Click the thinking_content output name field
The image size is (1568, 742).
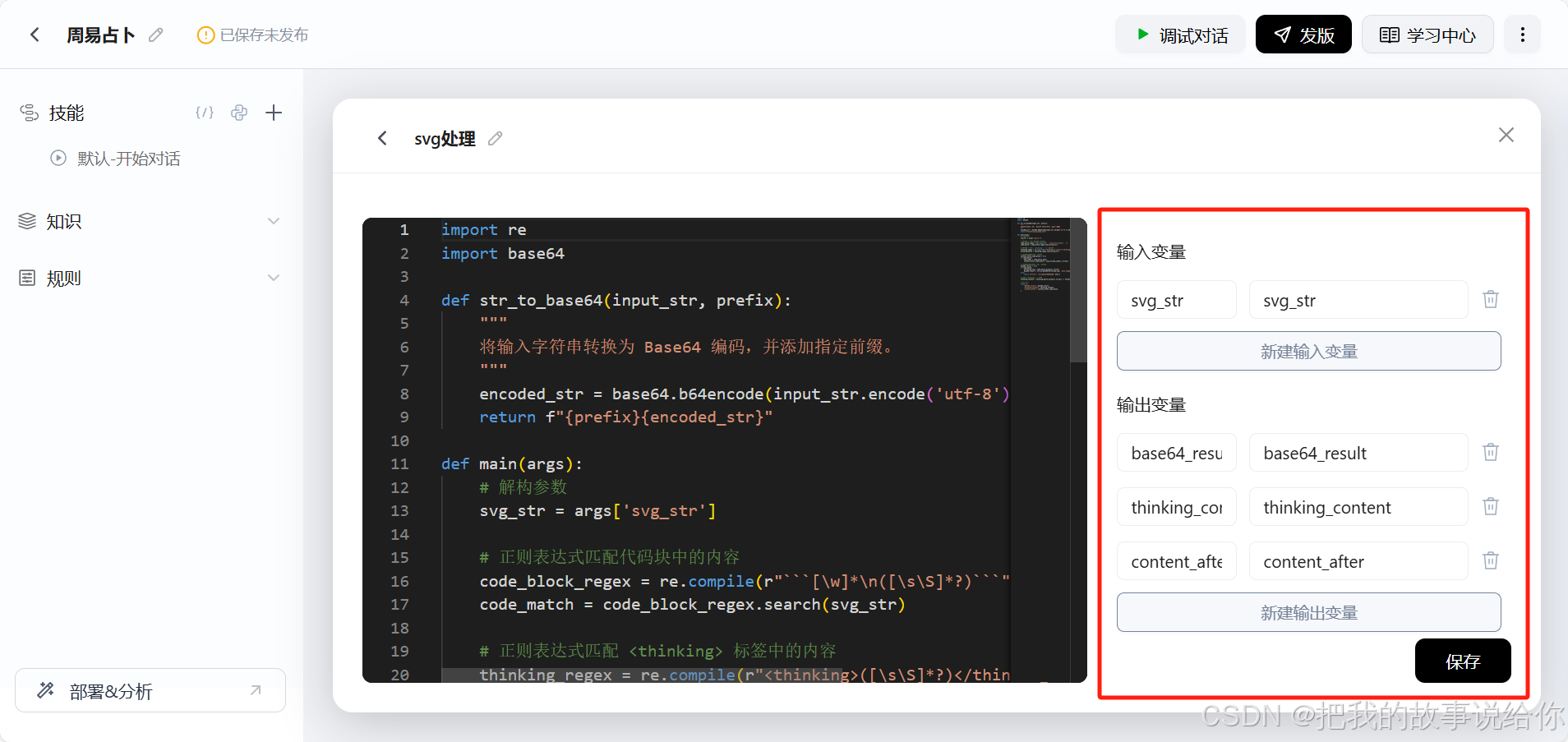click(1176, 507)
